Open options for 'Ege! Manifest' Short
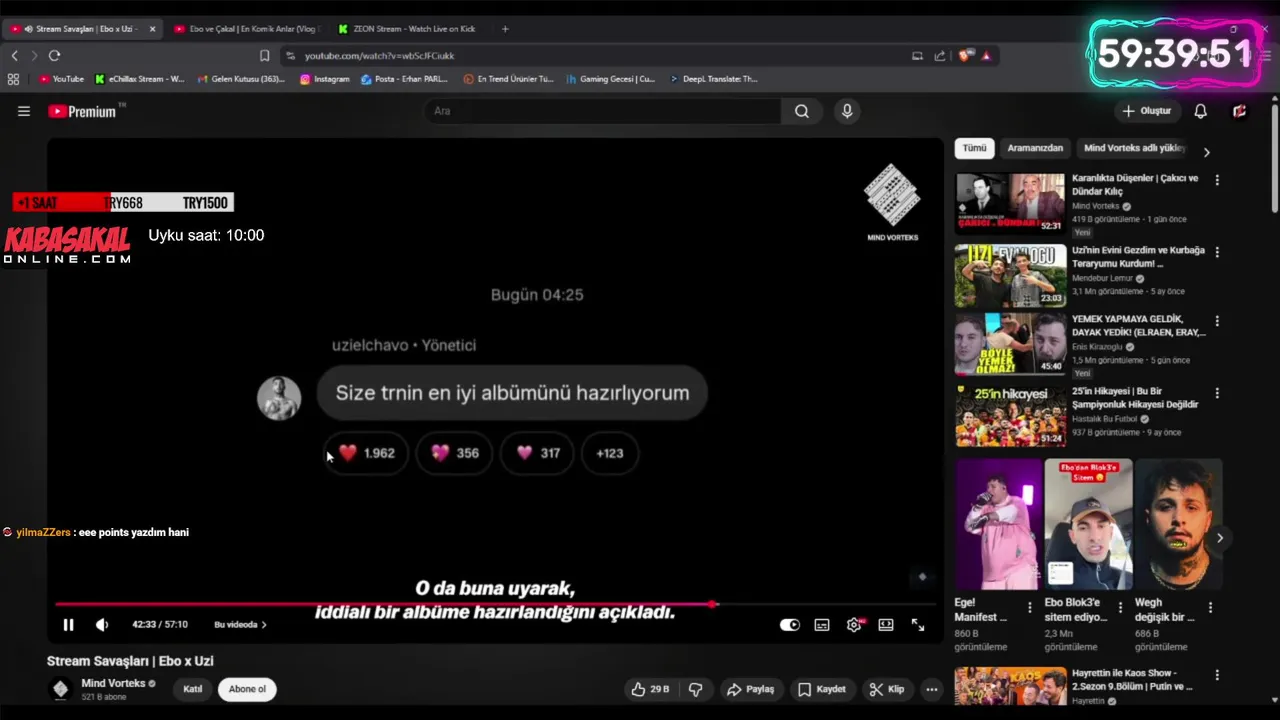The image size is (1280, 720). coord(1030,607)
